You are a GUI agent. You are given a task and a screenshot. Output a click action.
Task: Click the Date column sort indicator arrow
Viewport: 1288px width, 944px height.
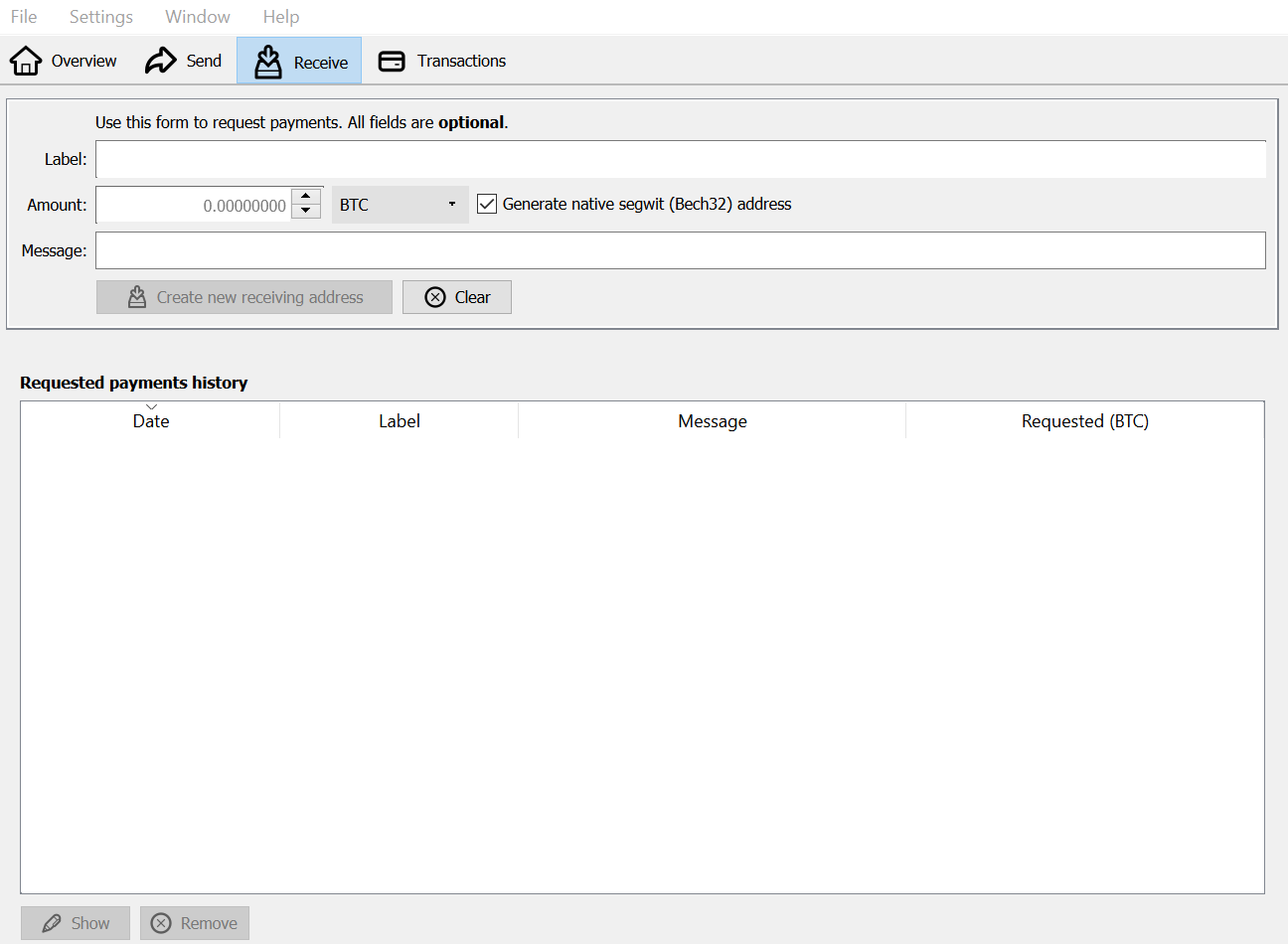(151, 406)
